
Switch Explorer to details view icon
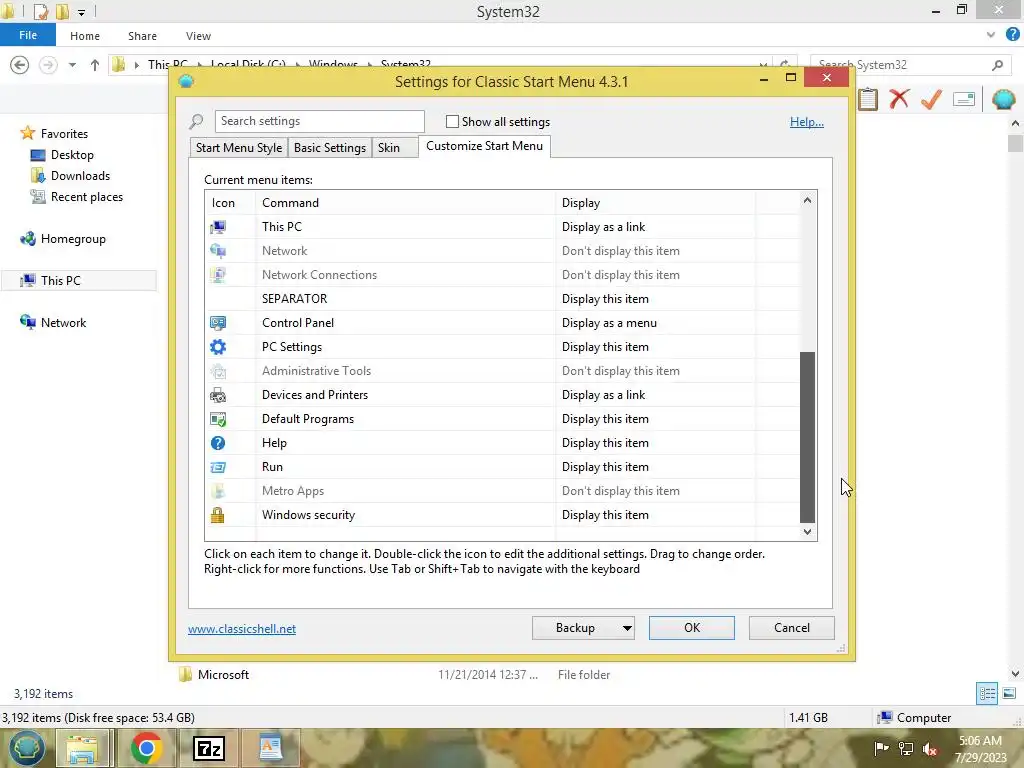coord(987,694)
